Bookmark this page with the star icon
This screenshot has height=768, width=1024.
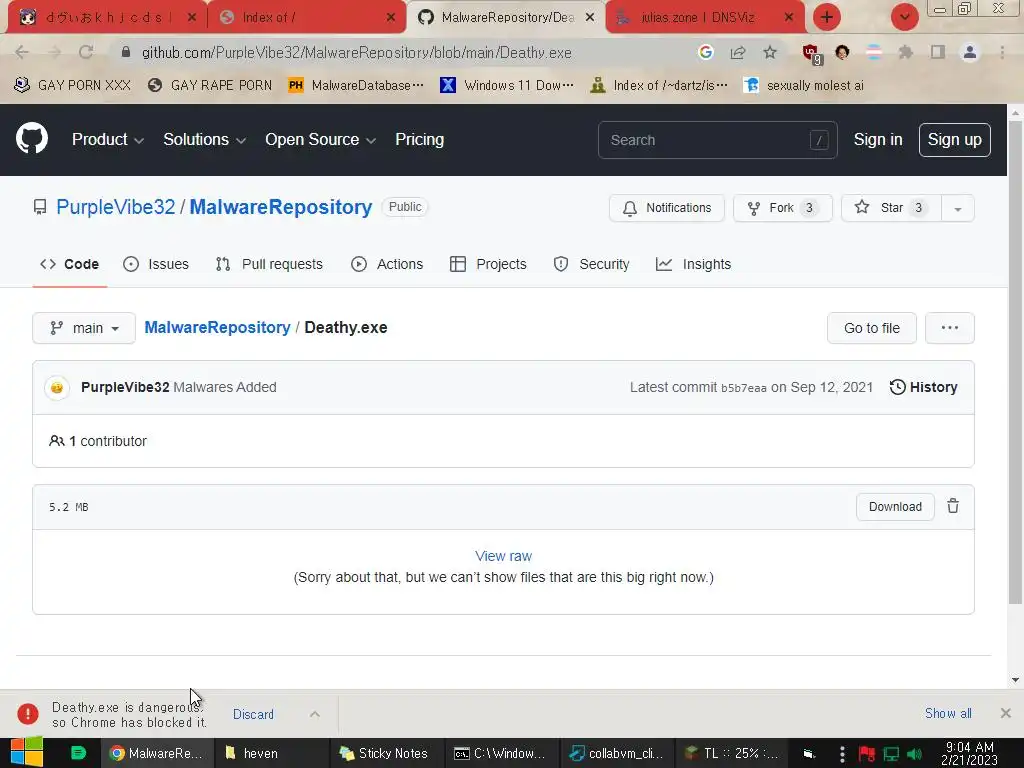click(770, 52)
